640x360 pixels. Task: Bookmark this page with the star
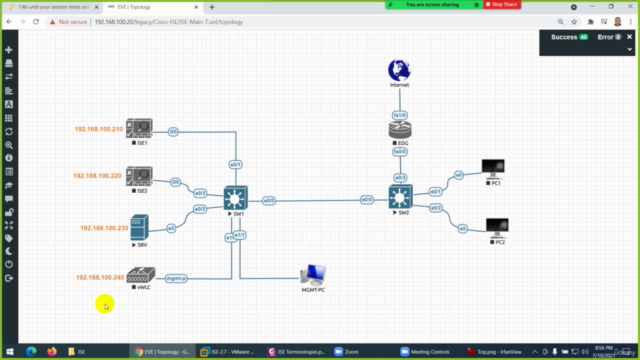coord(574,22)
